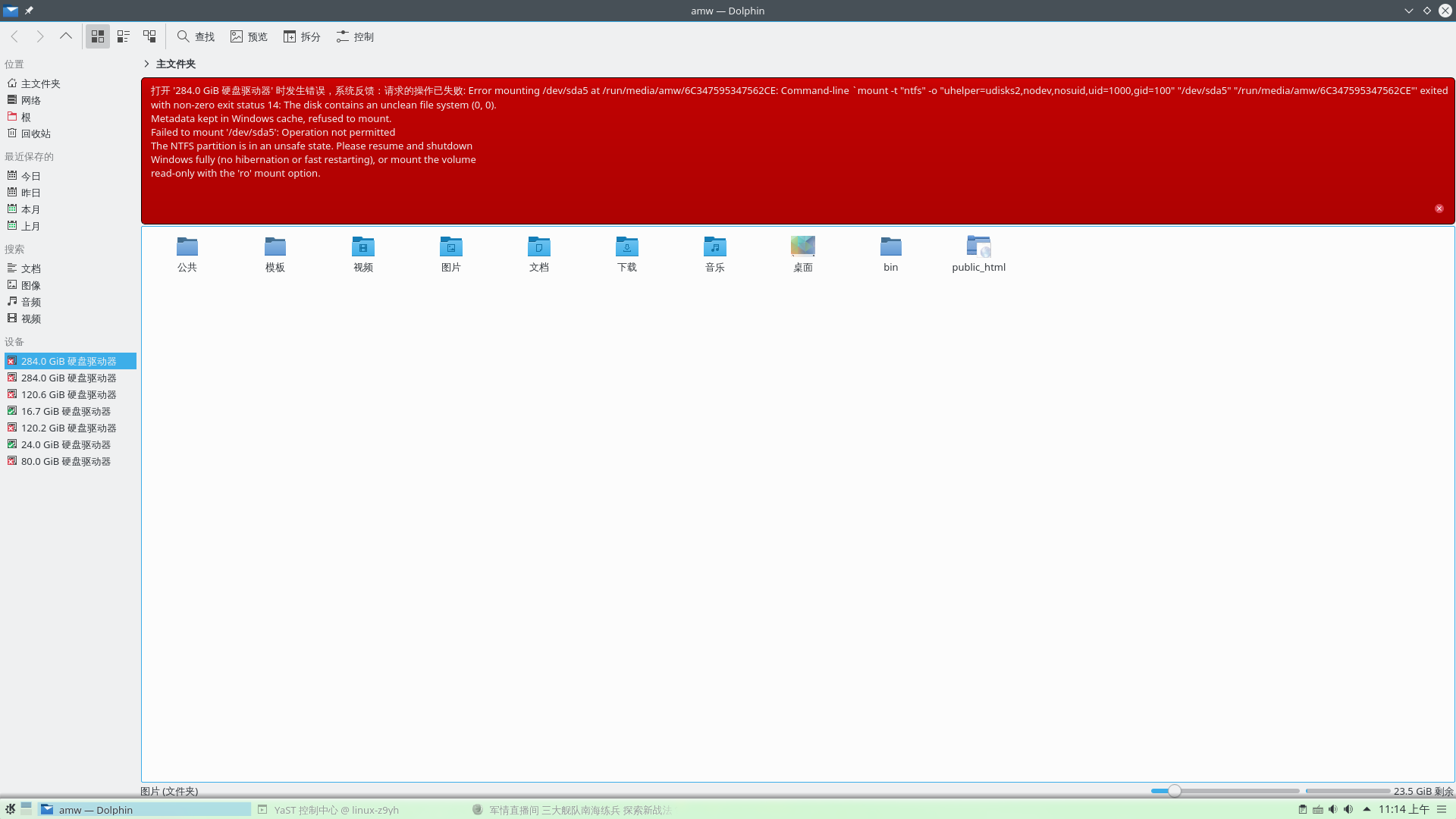
Task: Open the 音乐 music folder
Action: (715, 254)
